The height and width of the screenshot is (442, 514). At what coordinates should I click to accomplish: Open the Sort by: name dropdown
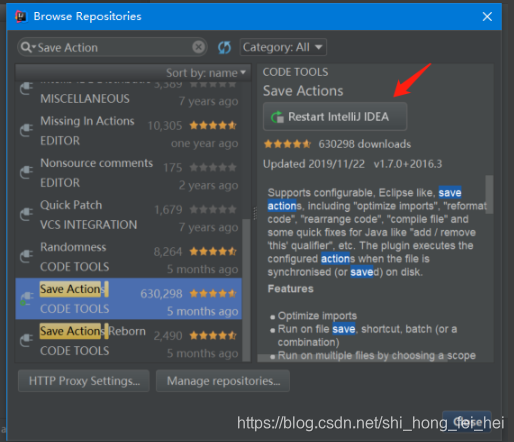[x=206, y=73]
